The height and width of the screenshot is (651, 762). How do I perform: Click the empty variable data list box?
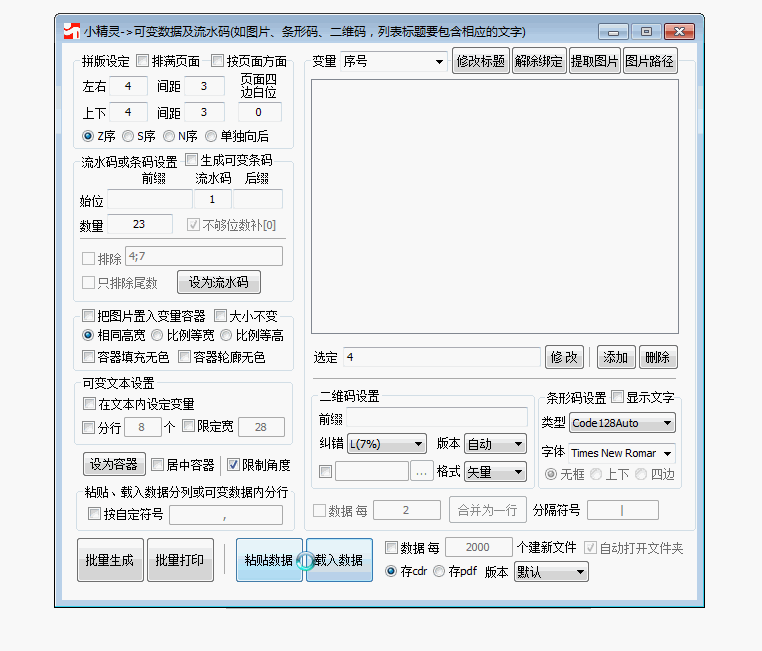coord(495,206)
